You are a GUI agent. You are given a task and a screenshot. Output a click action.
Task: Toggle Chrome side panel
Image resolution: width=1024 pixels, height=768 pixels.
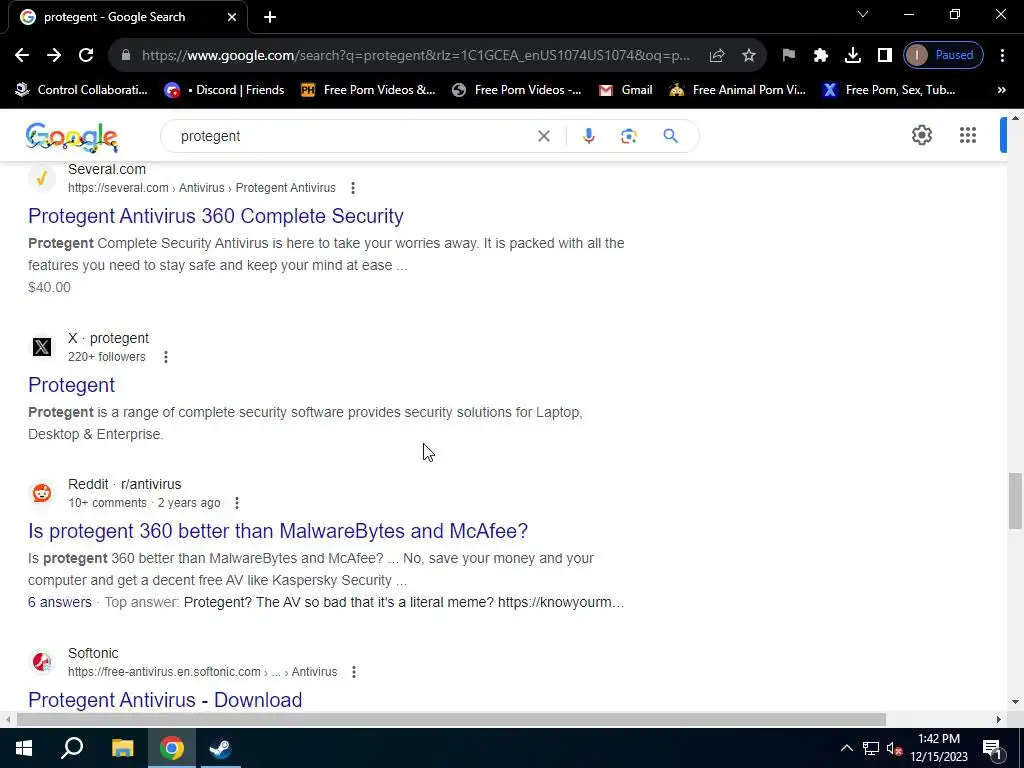[884, 56]
